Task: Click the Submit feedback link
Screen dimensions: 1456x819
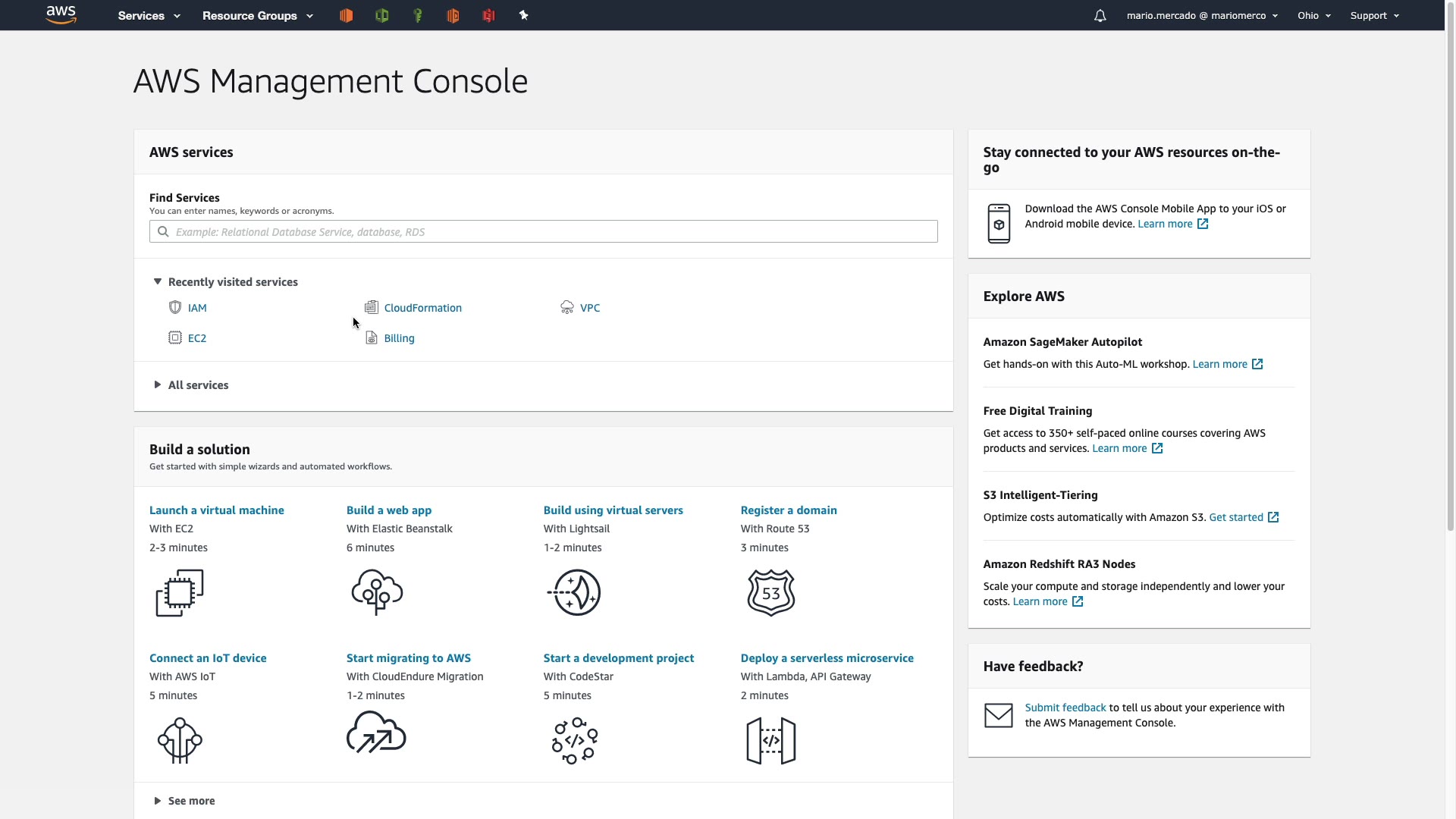Action: [x=1065, y=708]
